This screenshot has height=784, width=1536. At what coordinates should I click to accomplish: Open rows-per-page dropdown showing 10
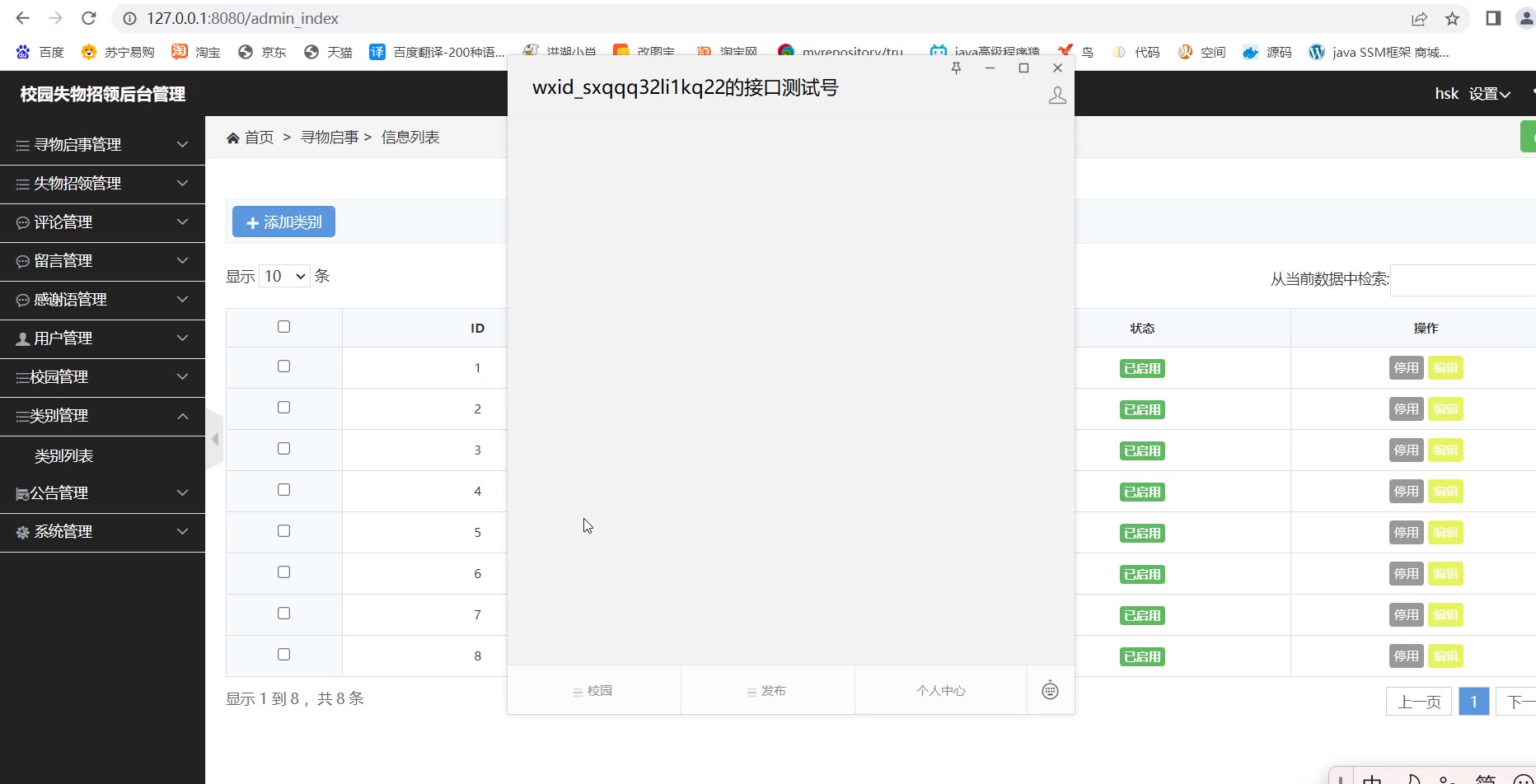tap(284, 276)
